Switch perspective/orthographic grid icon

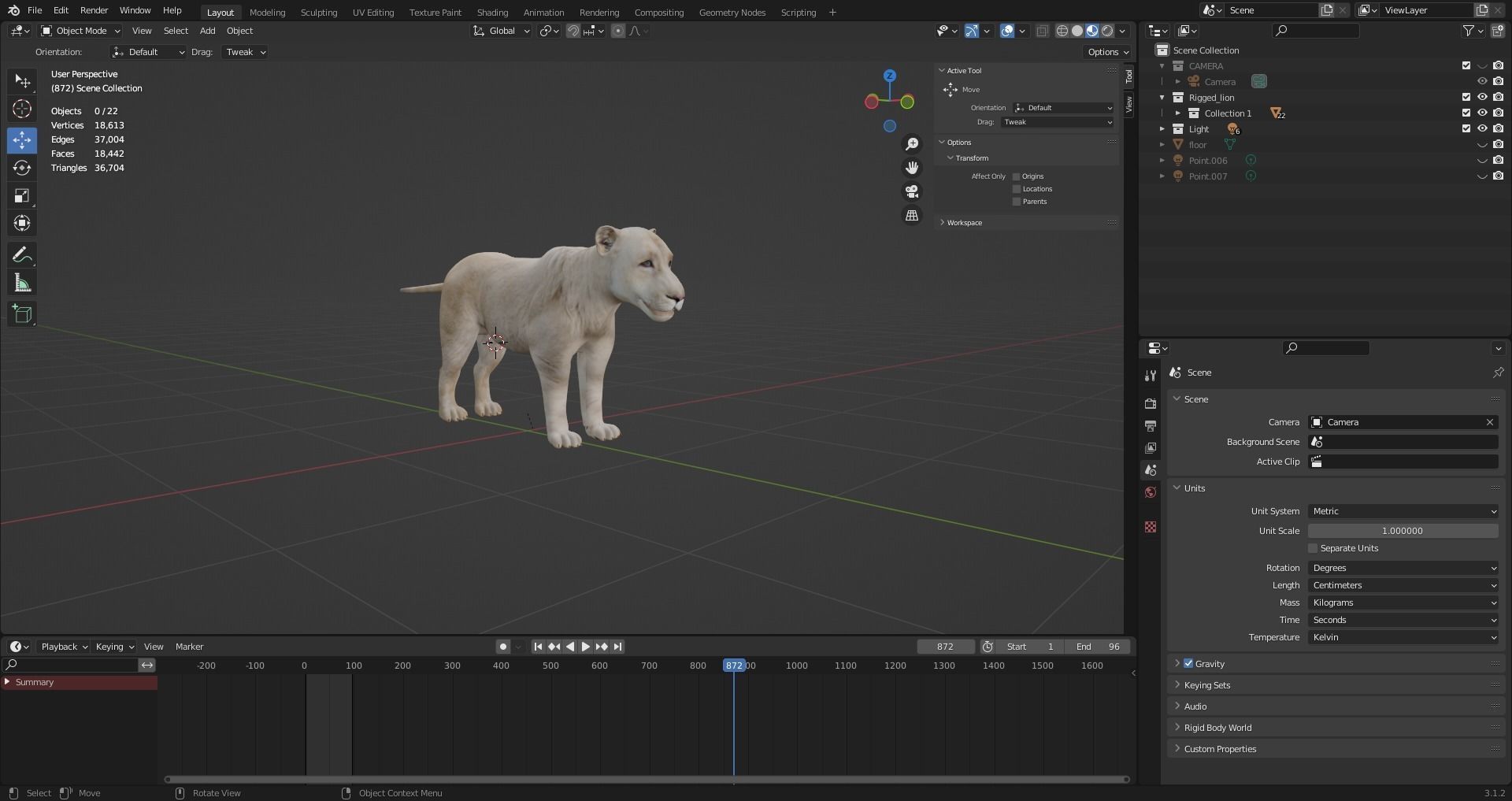(x=912, y=215)
